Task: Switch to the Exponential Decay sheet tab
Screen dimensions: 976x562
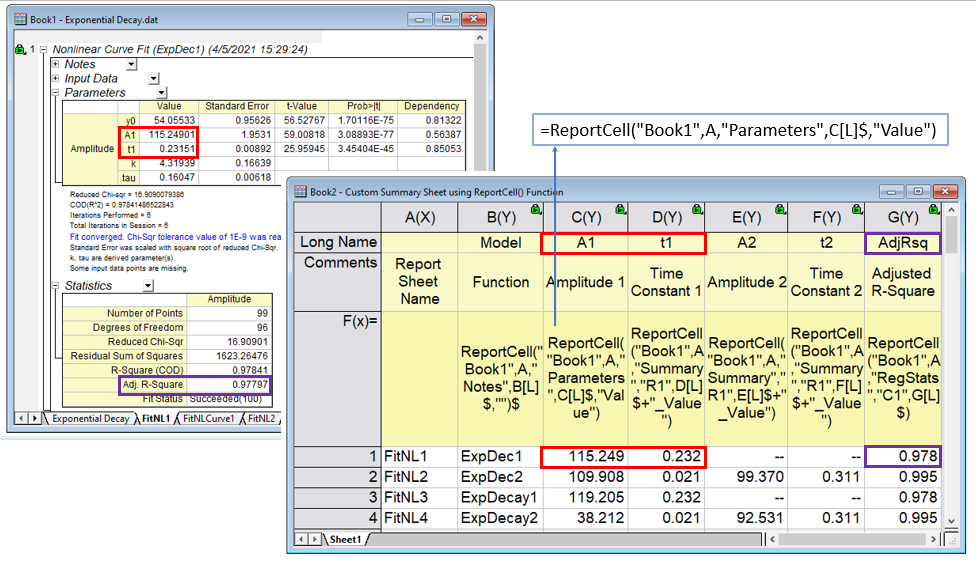Action: (90, 419)
